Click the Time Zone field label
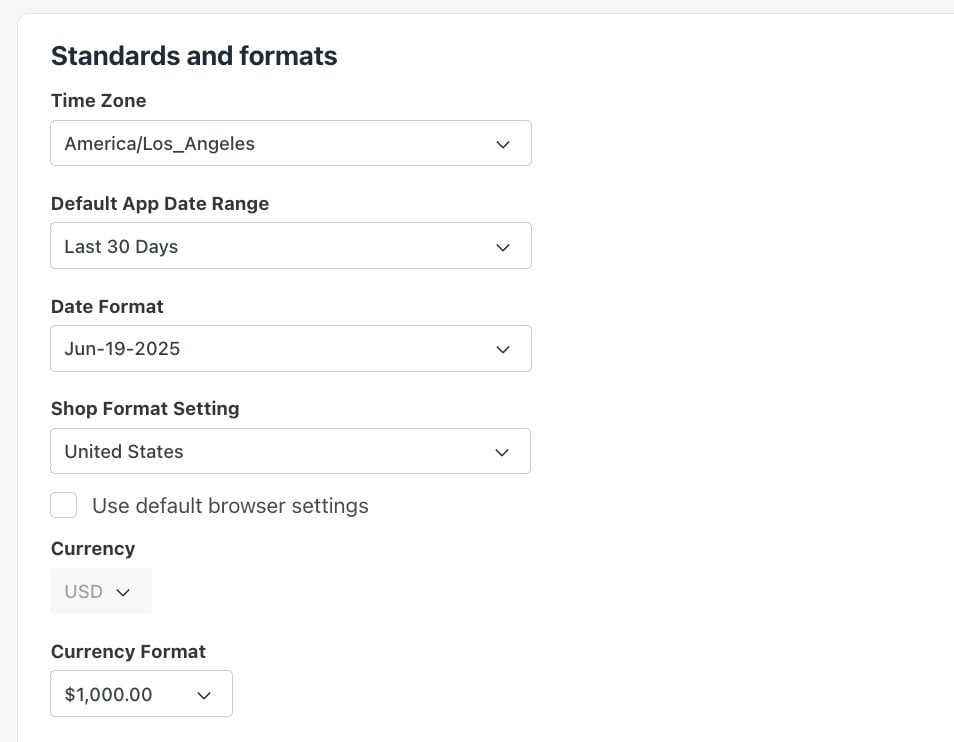Viewport: 954px width, 742px height. tap(99, 100)
